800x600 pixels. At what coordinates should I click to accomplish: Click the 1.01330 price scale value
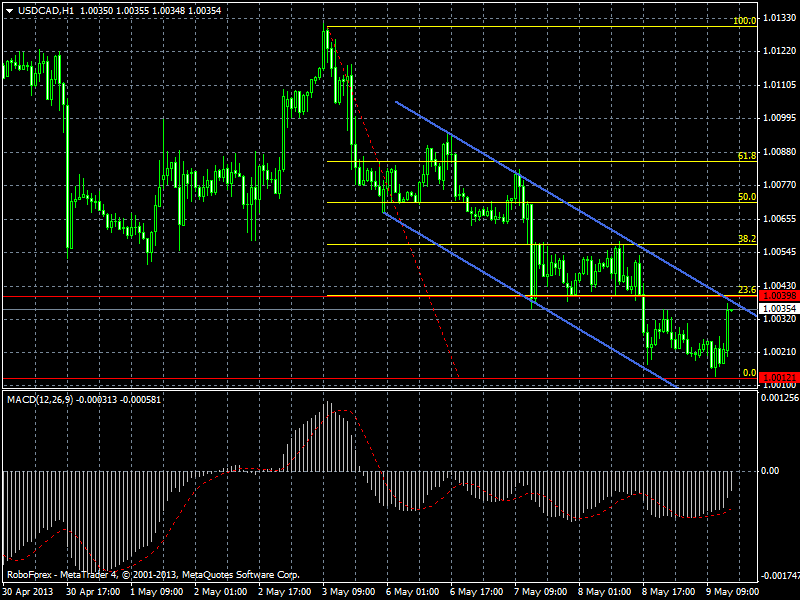pos(780,18)
